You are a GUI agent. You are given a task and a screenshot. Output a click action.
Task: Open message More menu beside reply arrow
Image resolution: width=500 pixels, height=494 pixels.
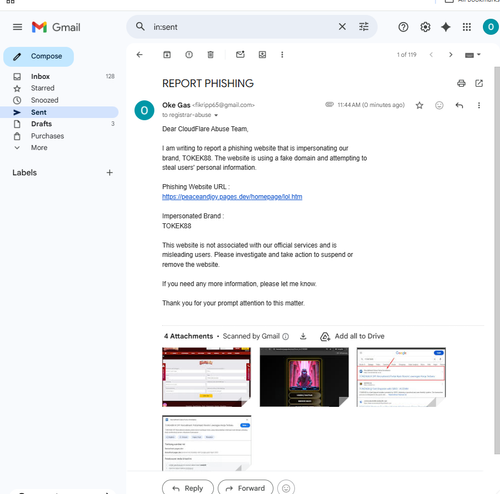point(479,106)
